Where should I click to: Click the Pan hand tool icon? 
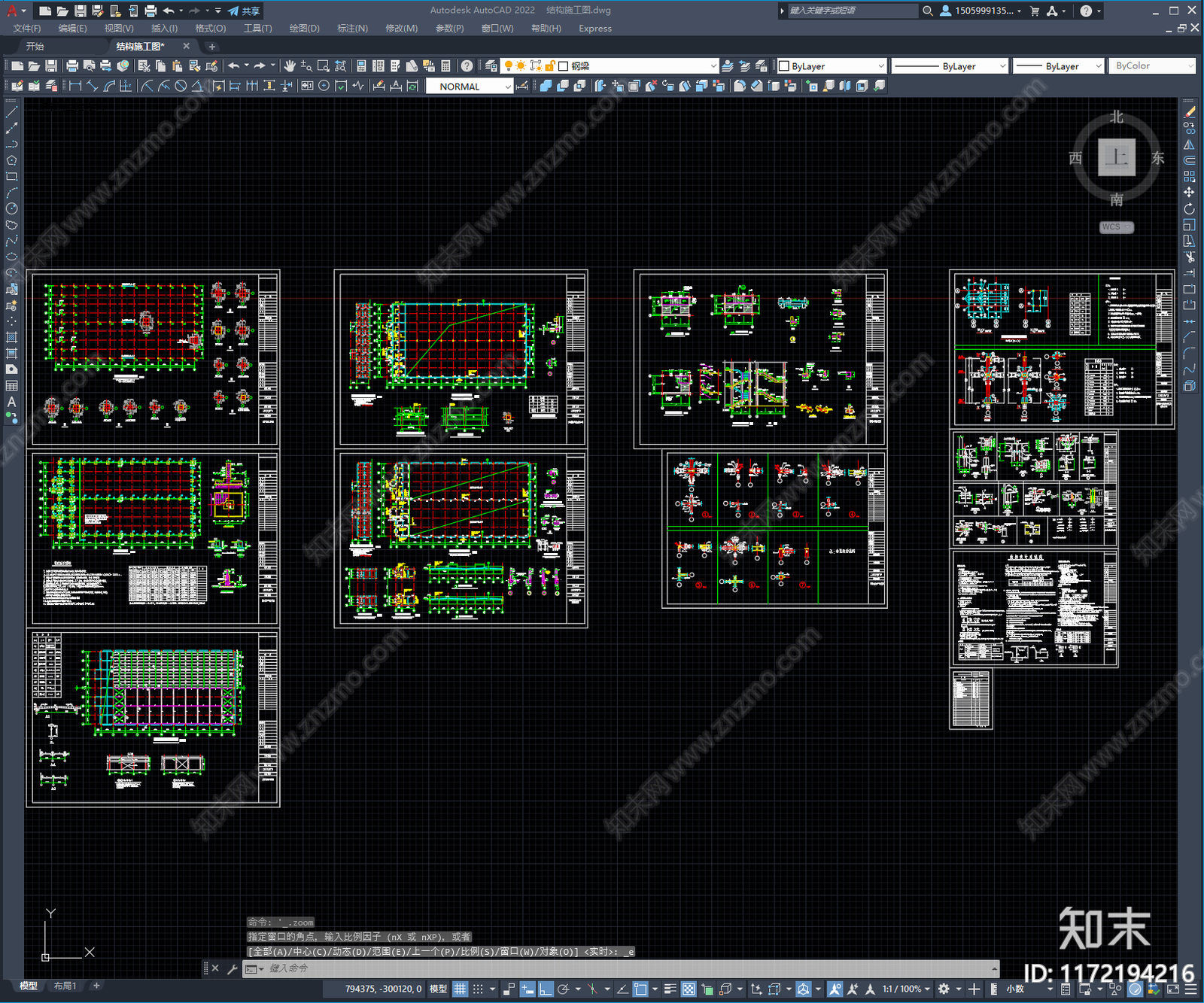(290, 66)
